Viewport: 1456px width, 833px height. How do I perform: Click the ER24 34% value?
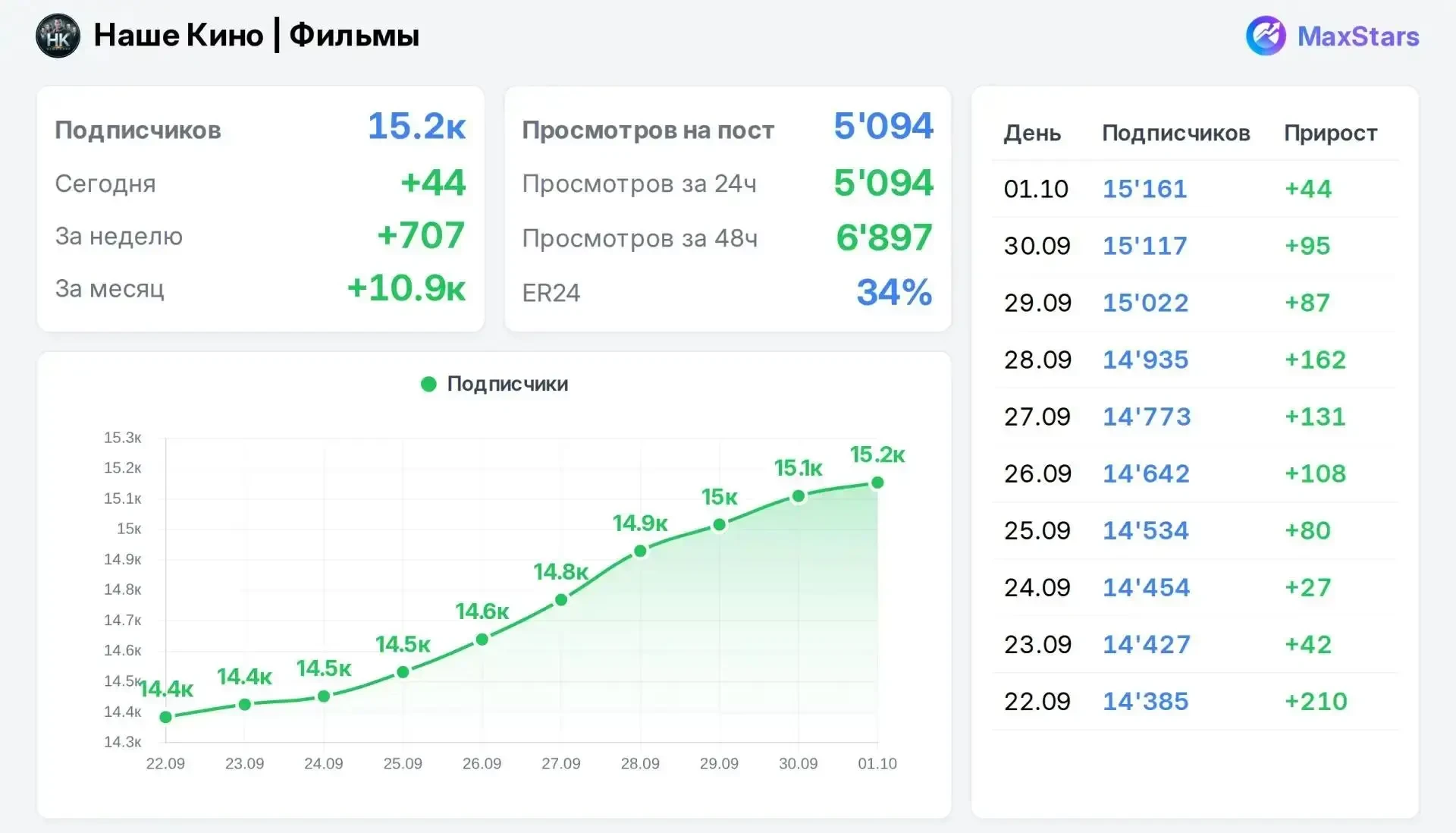tap(895, 292)
